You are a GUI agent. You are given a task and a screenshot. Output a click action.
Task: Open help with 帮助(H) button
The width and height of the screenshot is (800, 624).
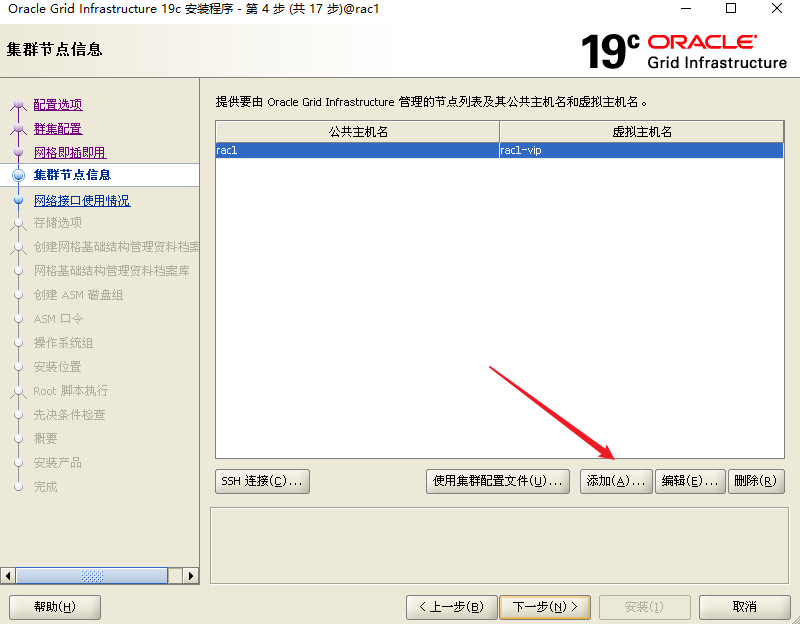pyautogui.click(x=55, y=607)
